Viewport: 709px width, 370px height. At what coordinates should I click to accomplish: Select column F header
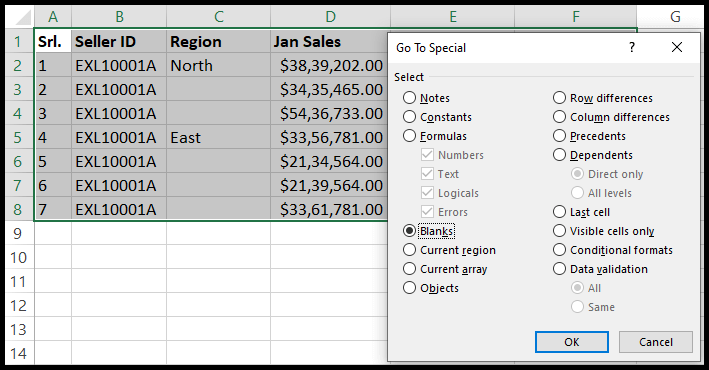click(x=576, y=17)
